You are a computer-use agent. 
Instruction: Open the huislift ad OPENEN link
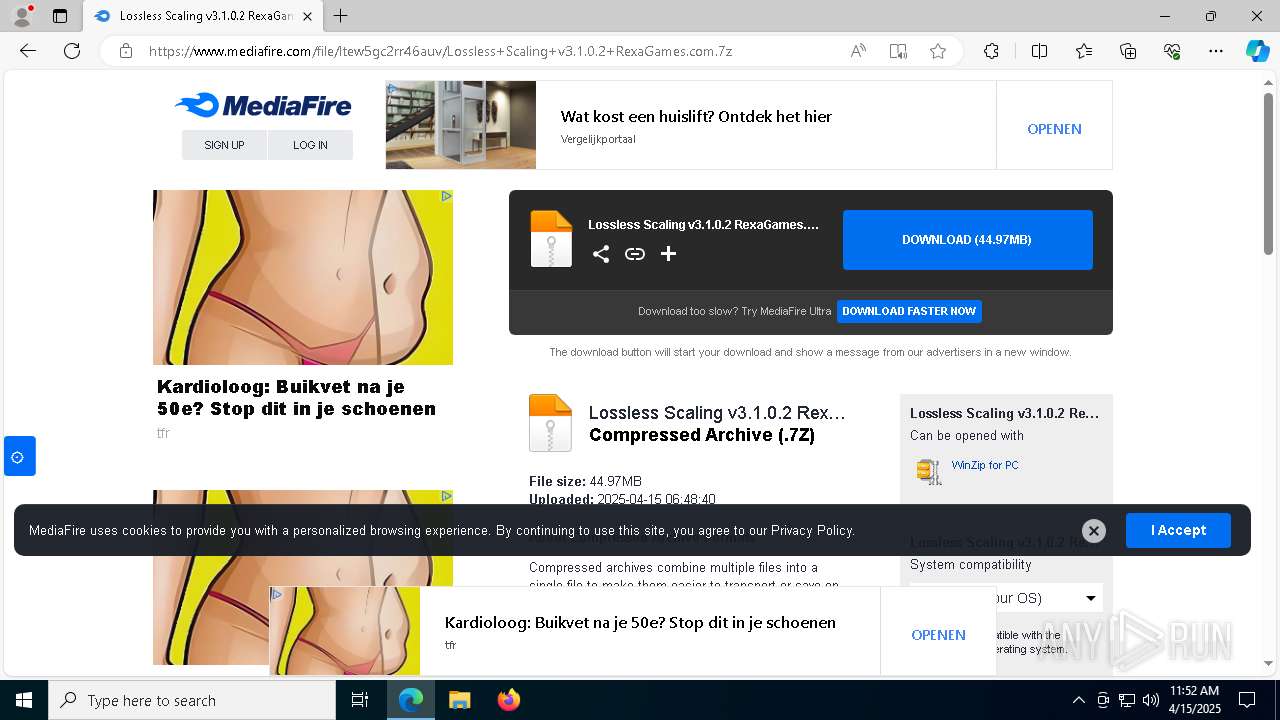point(1054,129)
